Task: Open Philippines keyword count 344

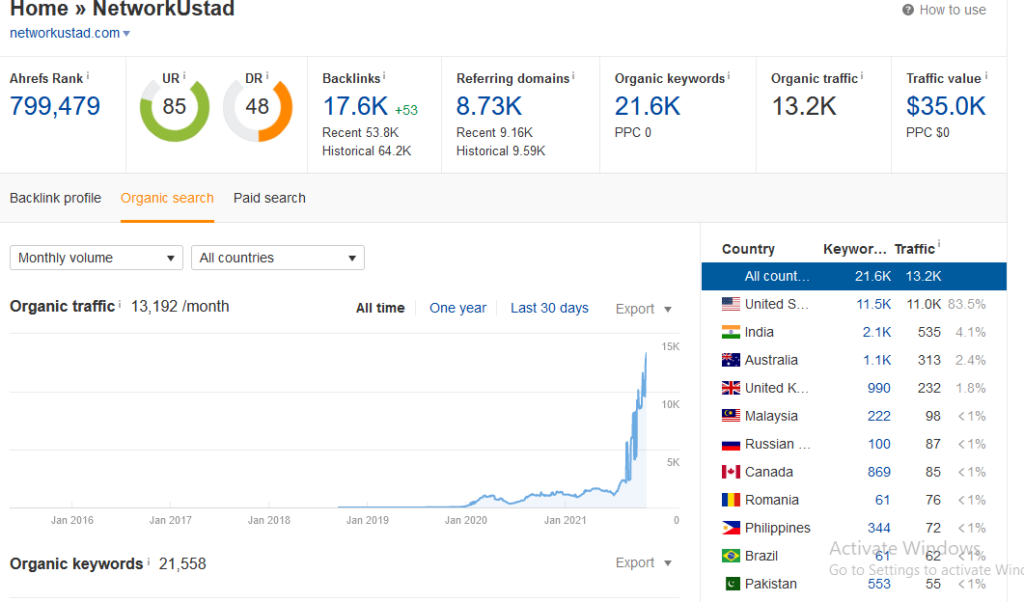Action: 879,528
